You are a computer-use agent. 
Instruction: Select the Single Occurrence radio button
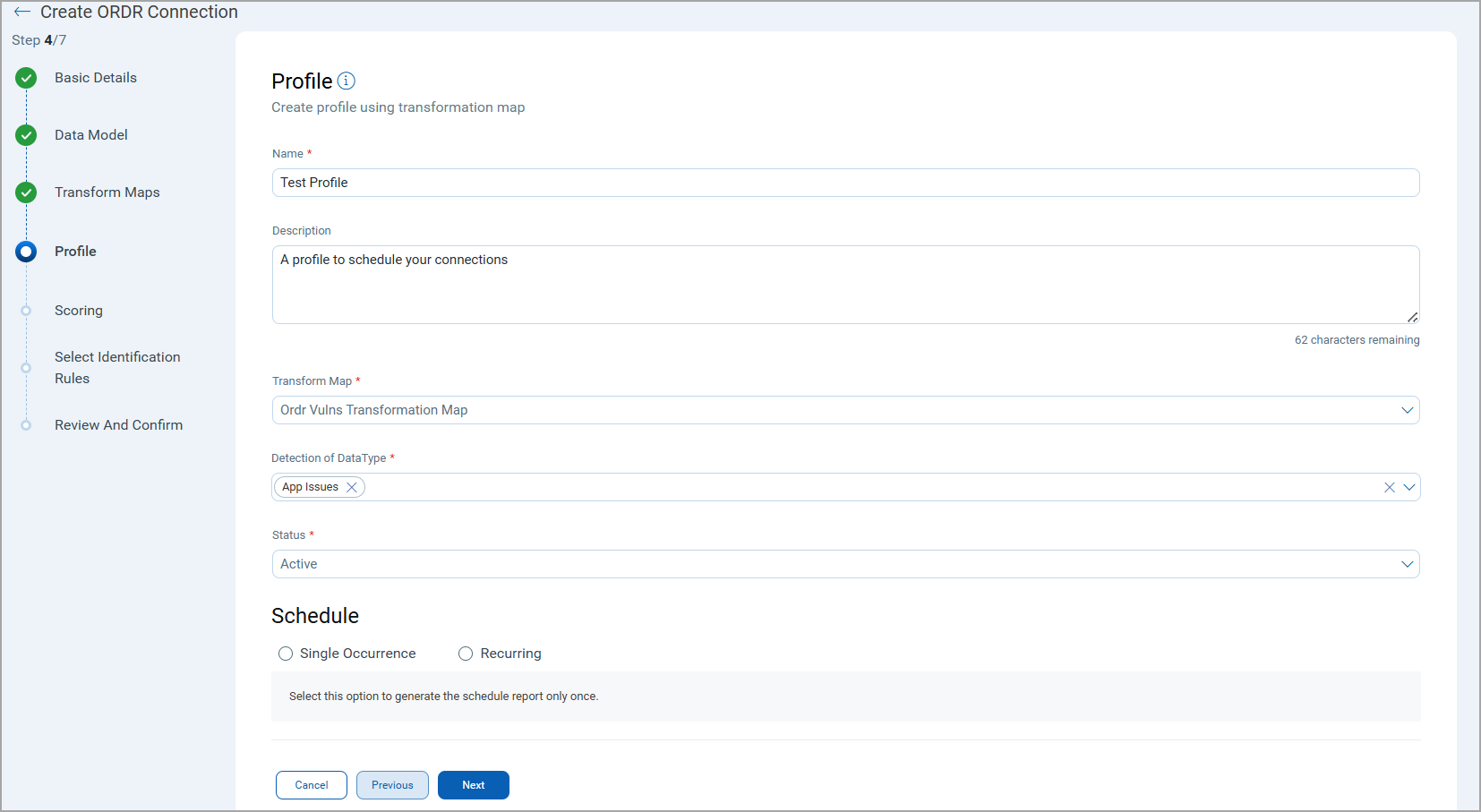pos(286,654)
